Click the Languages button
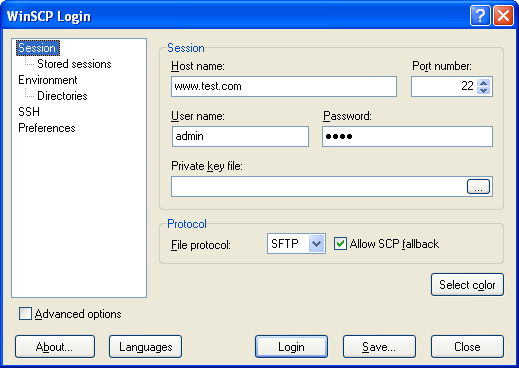Image resolution: width=519 pixels, height=368 pixels. (x=145, y=347)
